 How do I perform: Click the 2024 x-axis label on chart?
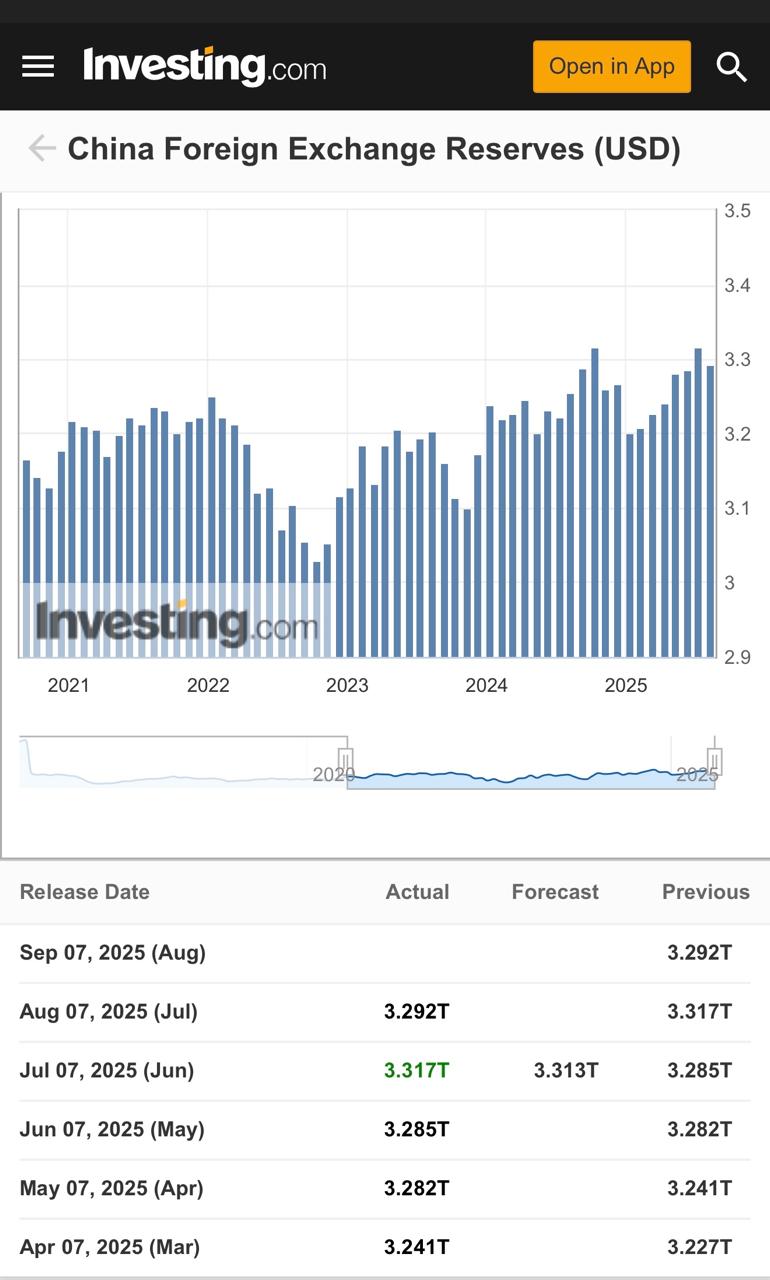point(486,686)
